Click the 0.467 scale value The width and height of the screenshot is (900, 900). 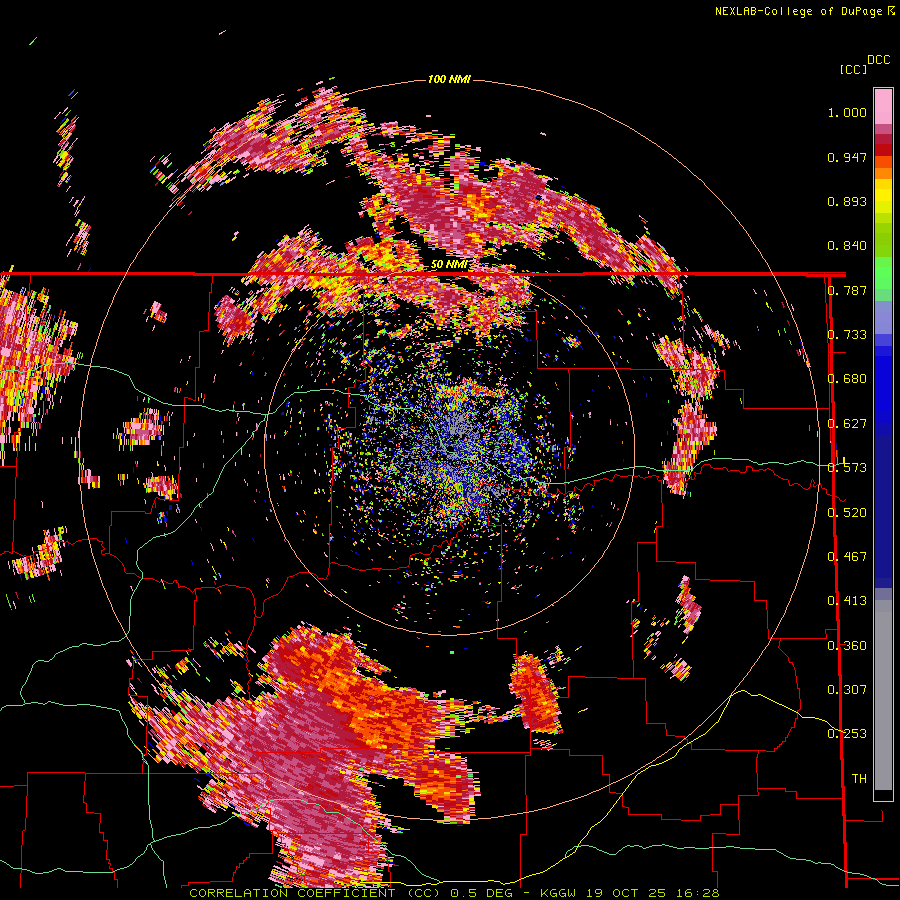(x=847, y=557)
